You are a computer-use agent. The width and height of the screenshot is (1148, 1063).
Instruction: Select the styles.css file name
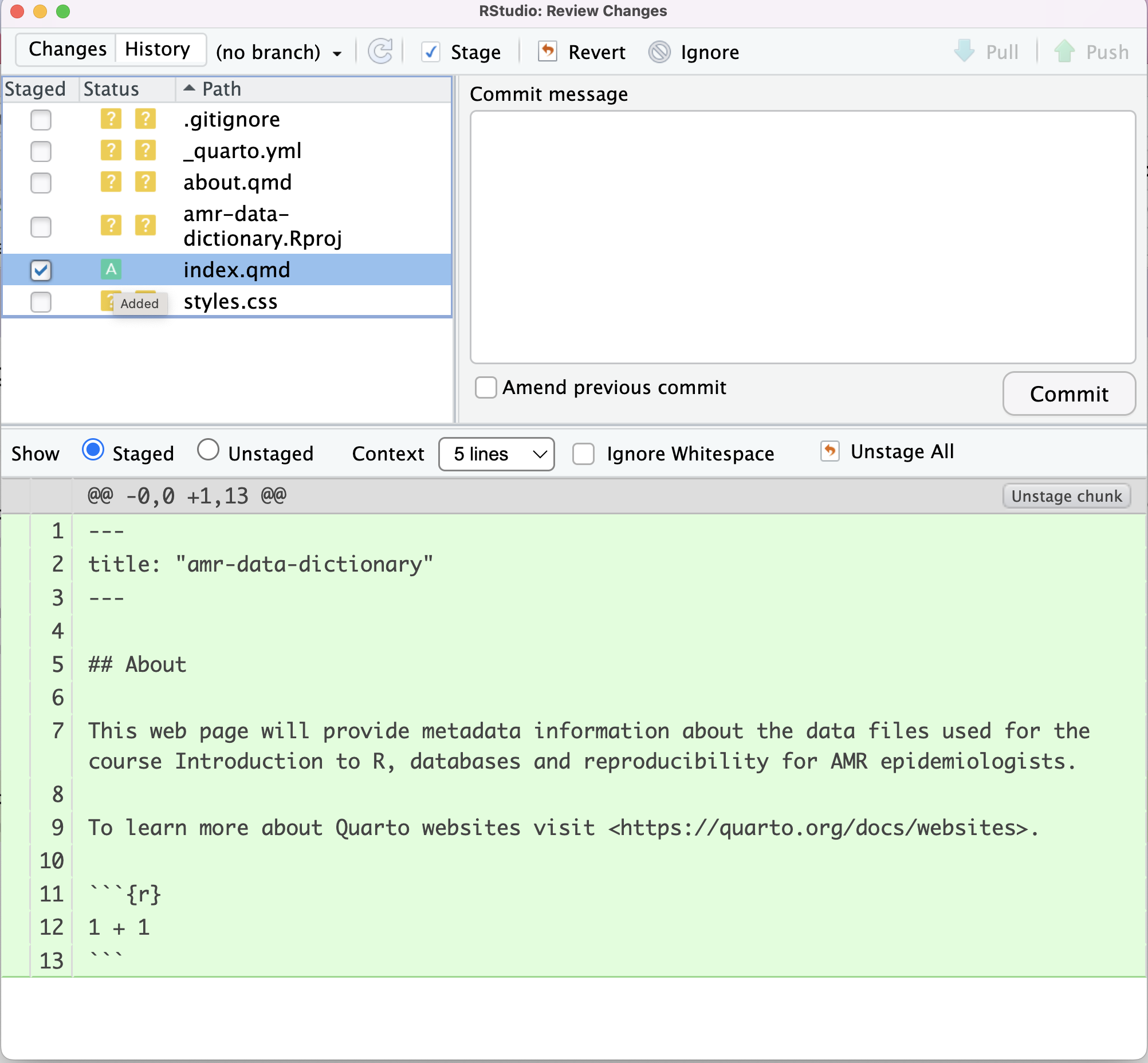(230, 301)
